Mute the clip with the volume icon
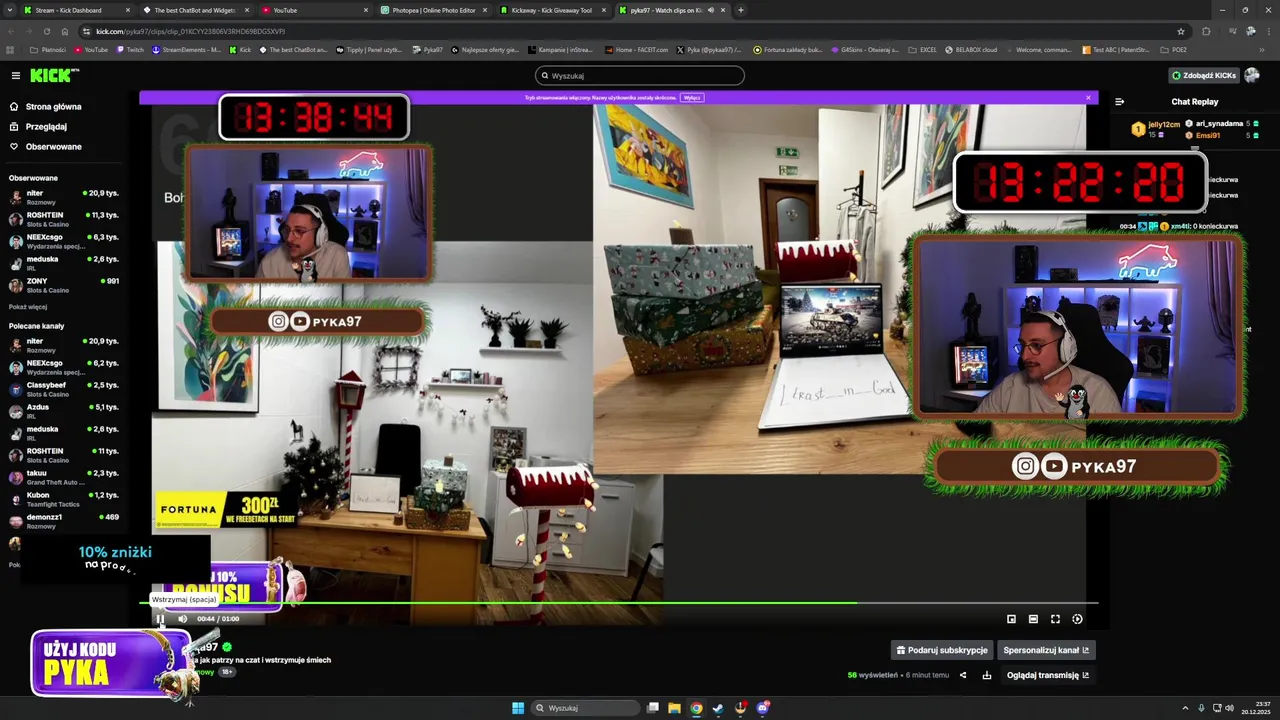This screenshot has height=720, width=1280. click(x=182, y=619)
